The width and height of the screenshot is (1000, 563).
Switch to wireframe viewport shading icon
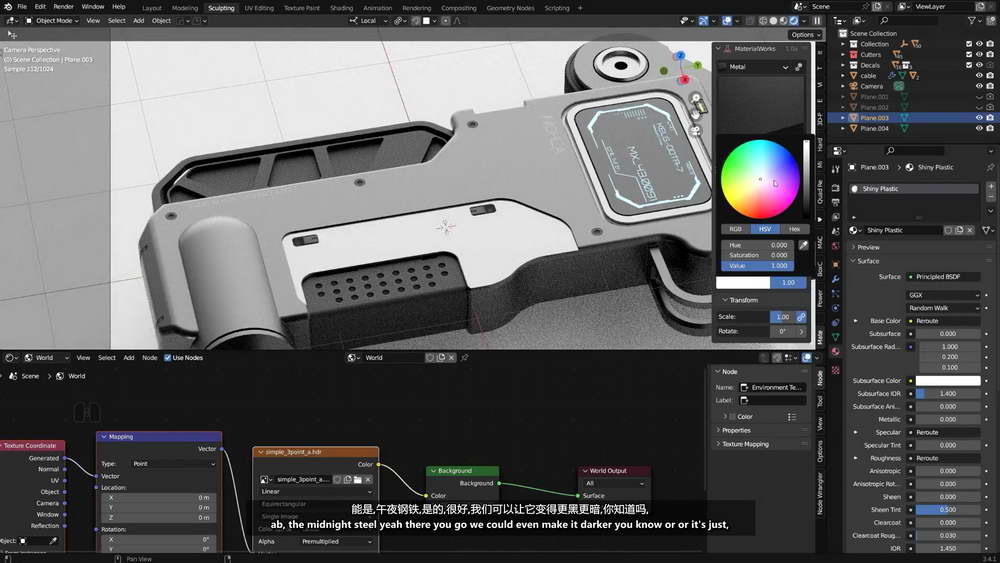[763, 20]
